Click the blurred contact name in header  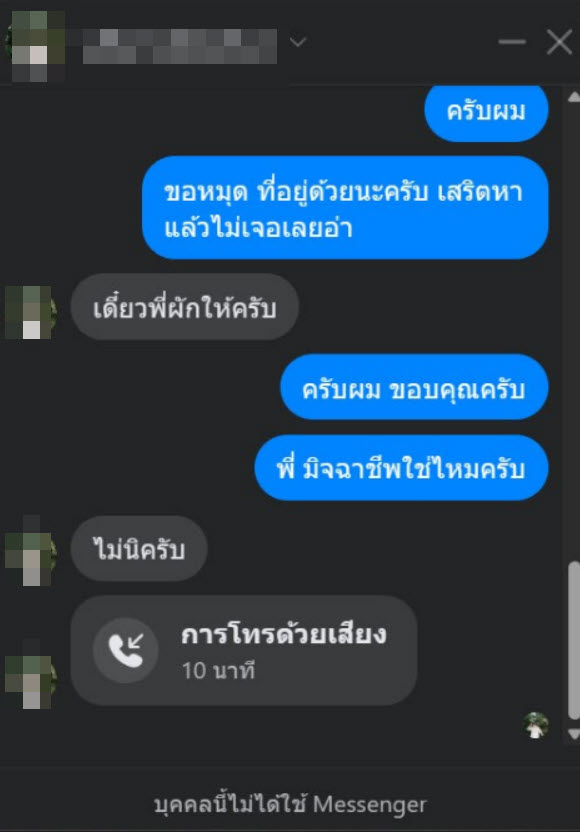[x=179, y=46]
